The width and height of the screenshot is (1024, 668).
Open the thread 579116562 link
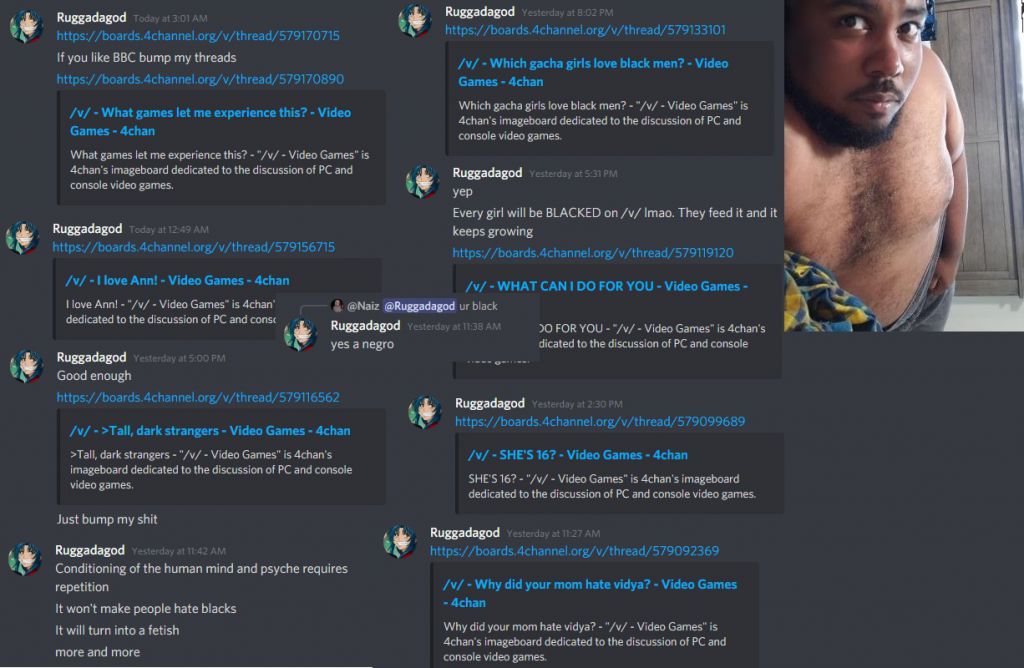point(198,397)
